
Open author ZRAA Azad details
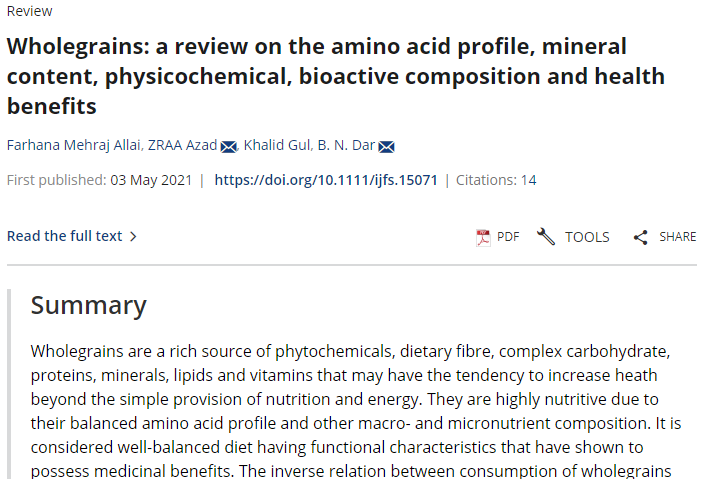tap(182, 145)
